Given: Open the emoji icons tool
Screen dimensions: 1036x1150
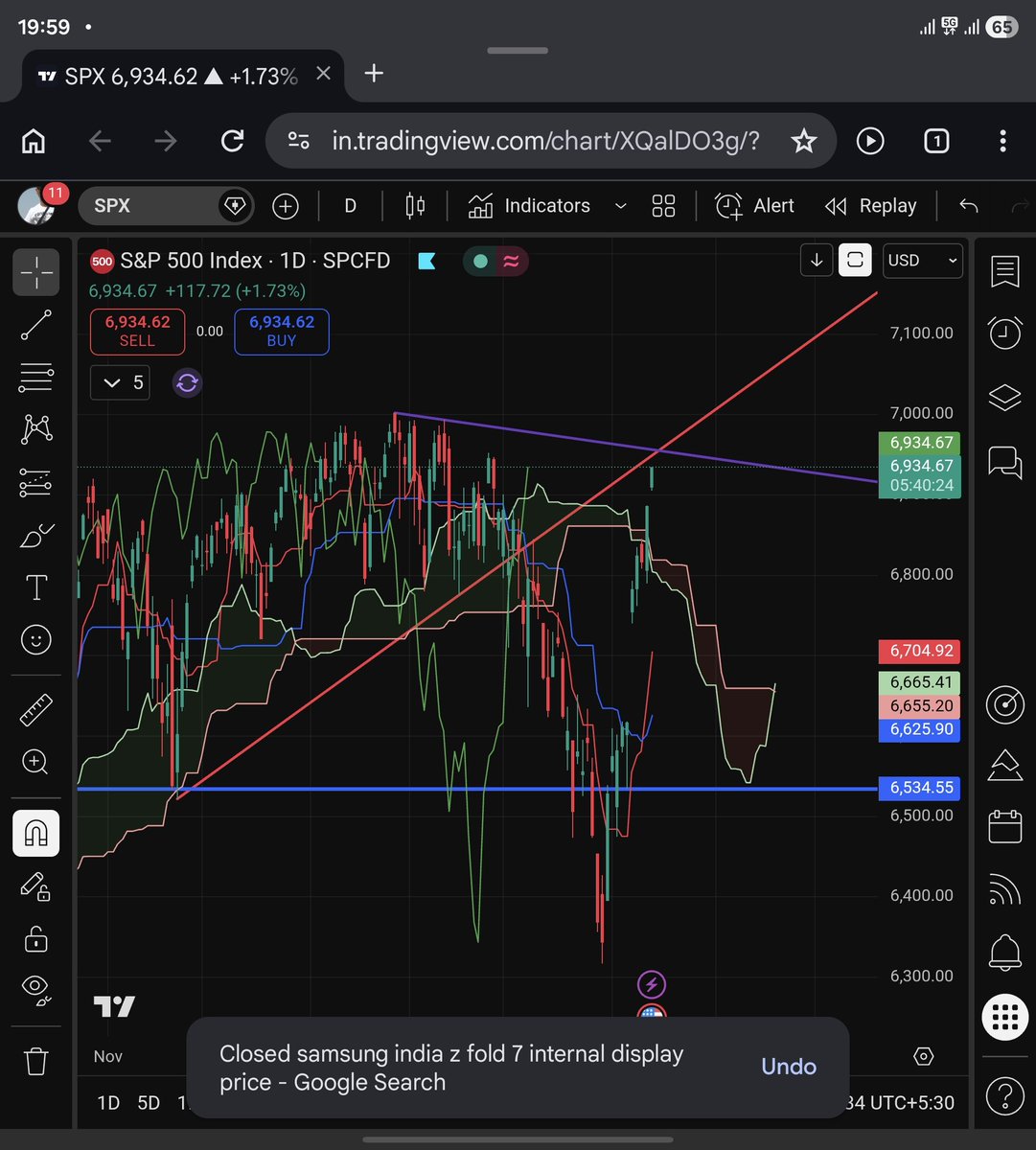Looking at the screenshot, I should pos(35,640).
